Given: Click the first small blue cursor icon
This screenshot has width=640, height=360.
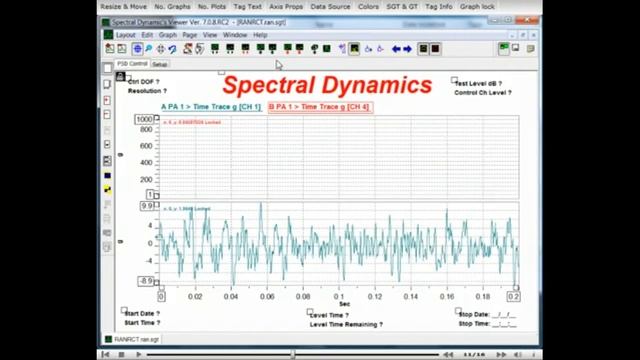Looking at the screenshot, I should coord(368,49).
